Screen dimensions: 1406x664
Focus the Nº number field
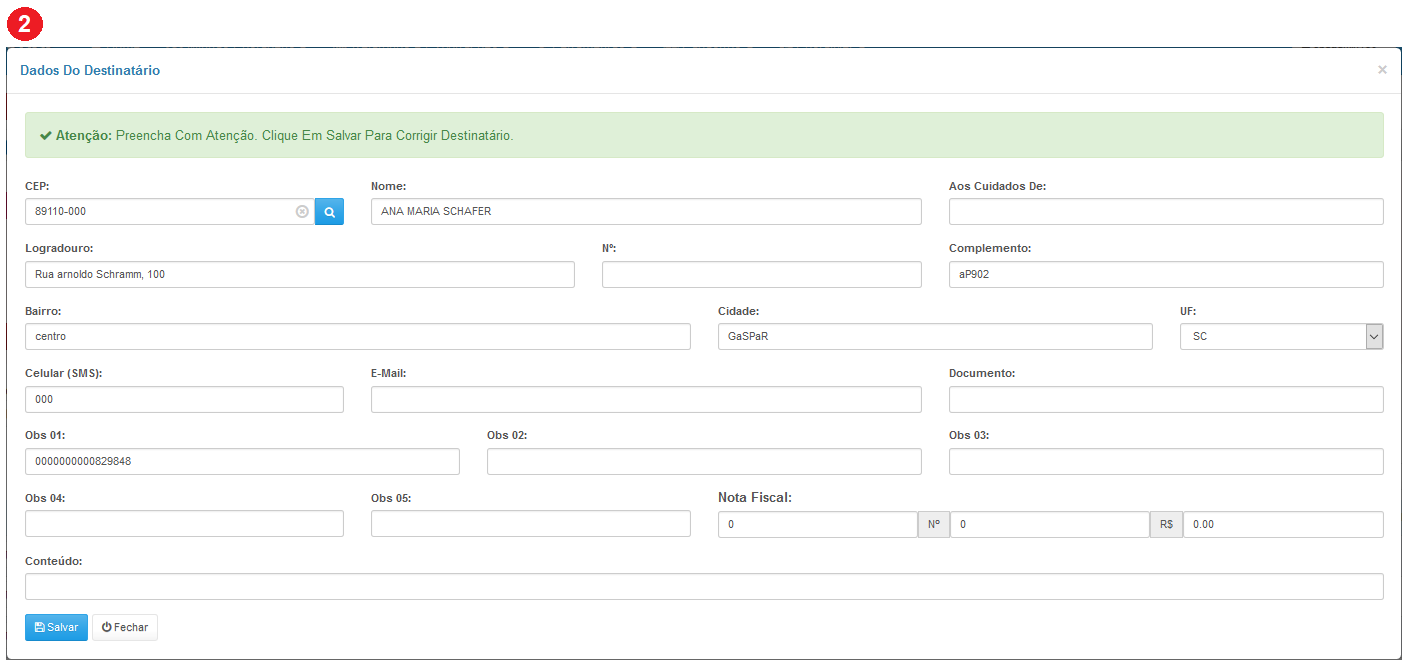761,275
